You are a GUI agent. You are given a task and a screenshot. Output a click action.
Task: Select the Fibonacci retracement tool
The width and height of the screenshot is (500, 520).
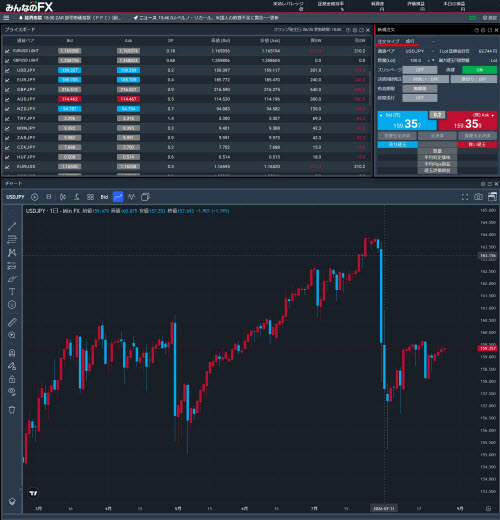(x=12, y=239)
